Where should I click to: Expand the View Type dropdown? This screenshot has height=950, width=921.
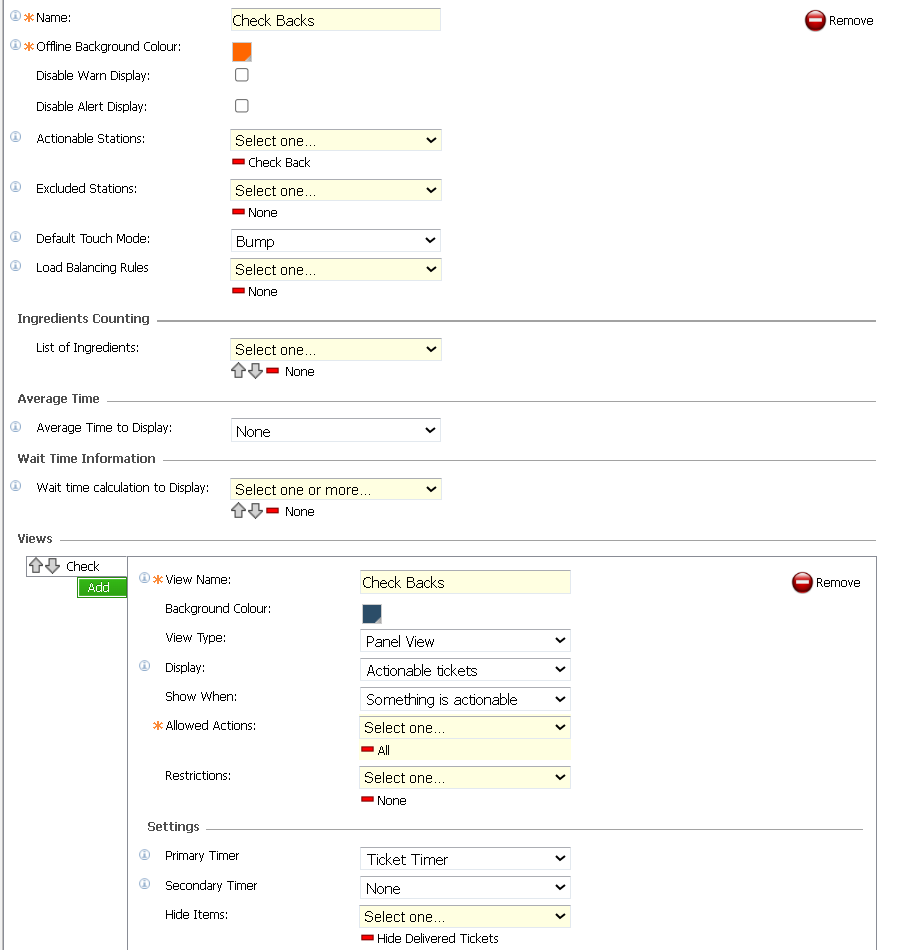(x=465, y=641)
